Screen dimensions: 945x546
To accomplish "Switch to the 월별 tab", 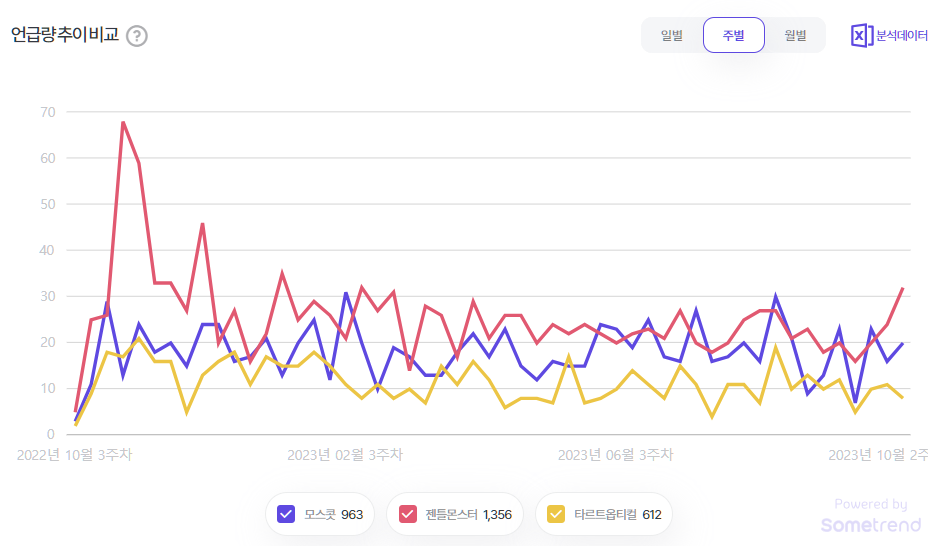I will (795, 35).
